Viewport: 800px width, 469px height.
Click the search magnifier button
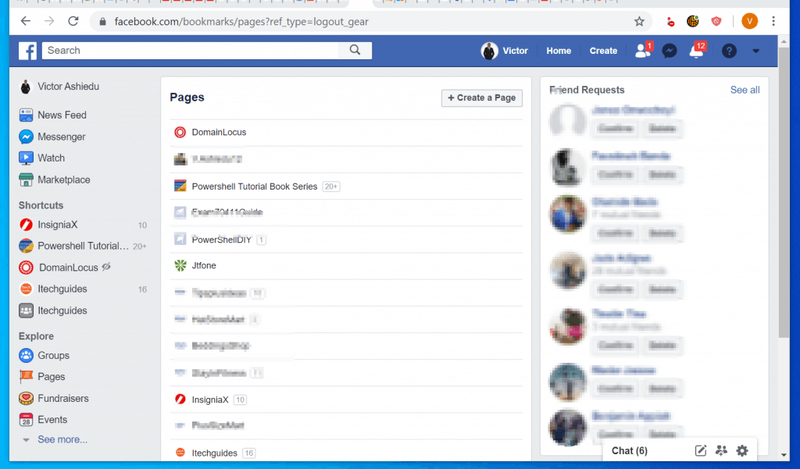tap(355, 50)
